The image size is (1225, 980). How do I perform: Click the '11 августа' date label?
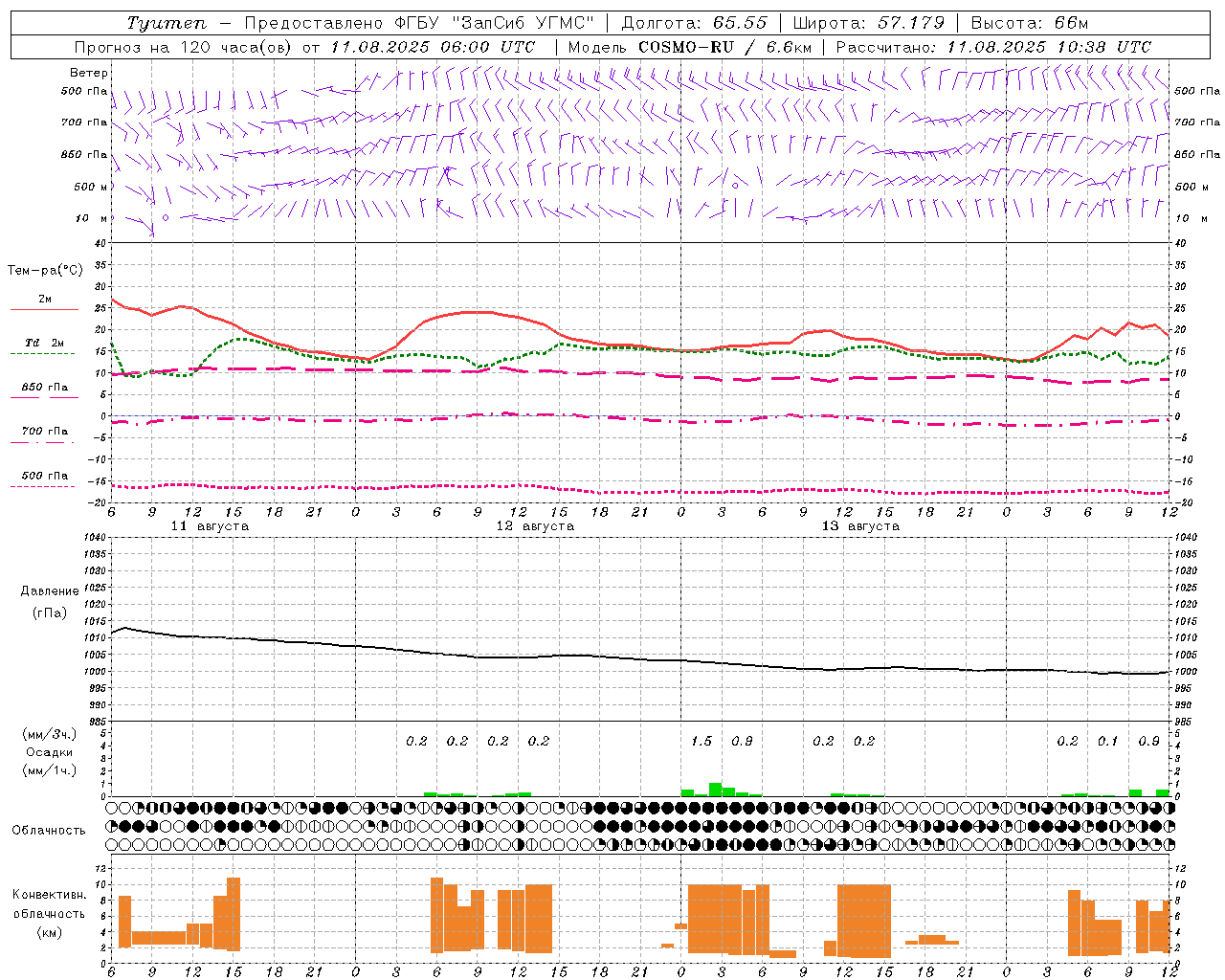coord(210,526)
